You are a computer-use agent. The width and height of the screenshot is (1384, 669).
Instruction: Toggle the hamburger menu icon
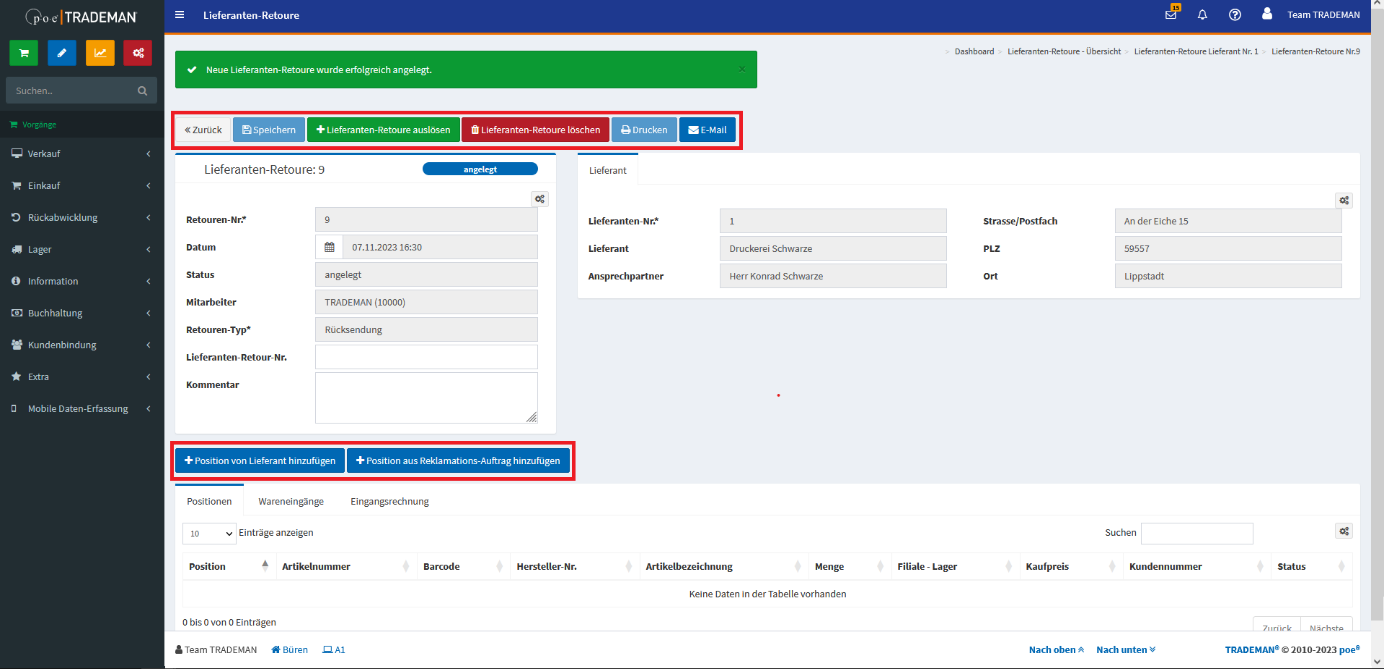179,15
